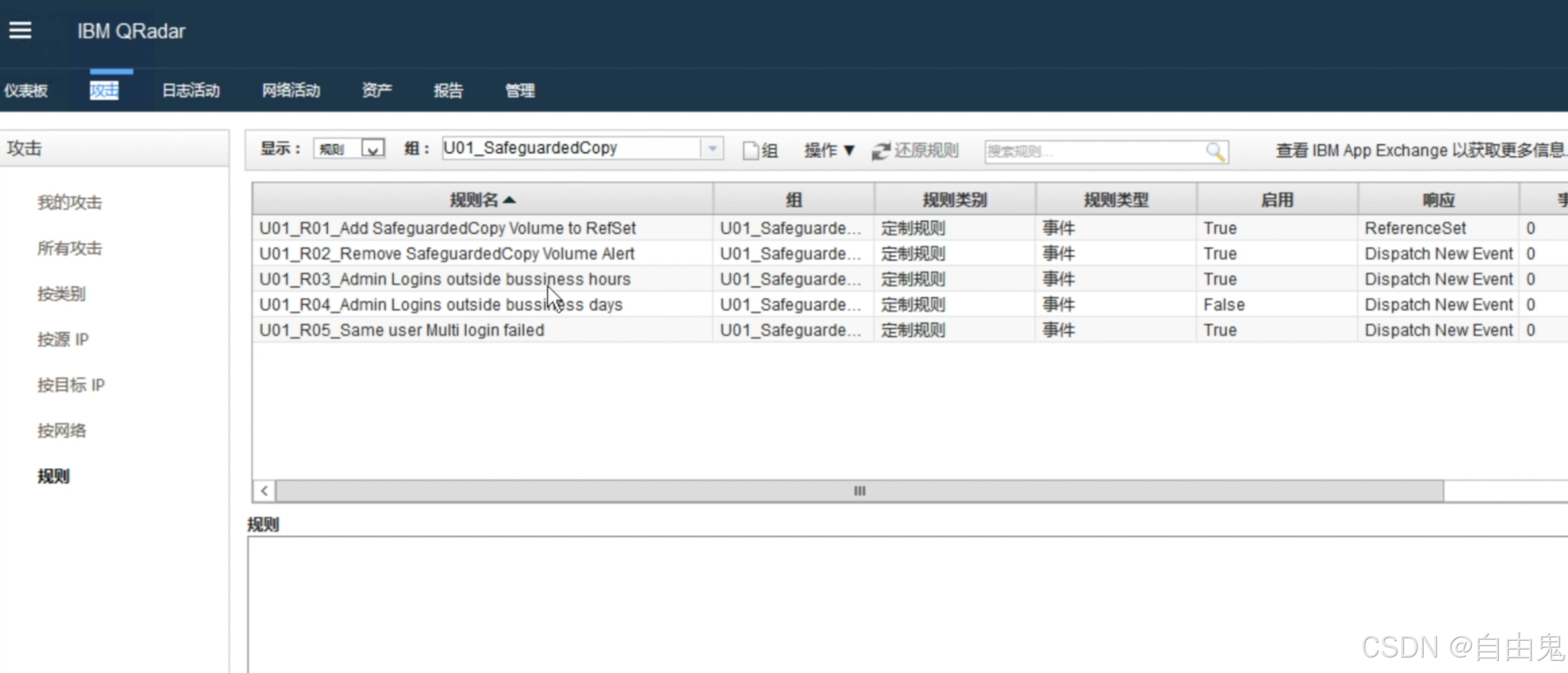1568x673 pixels.
Task: Open 按目标 IP in sidebar
Action: point(71,385)
